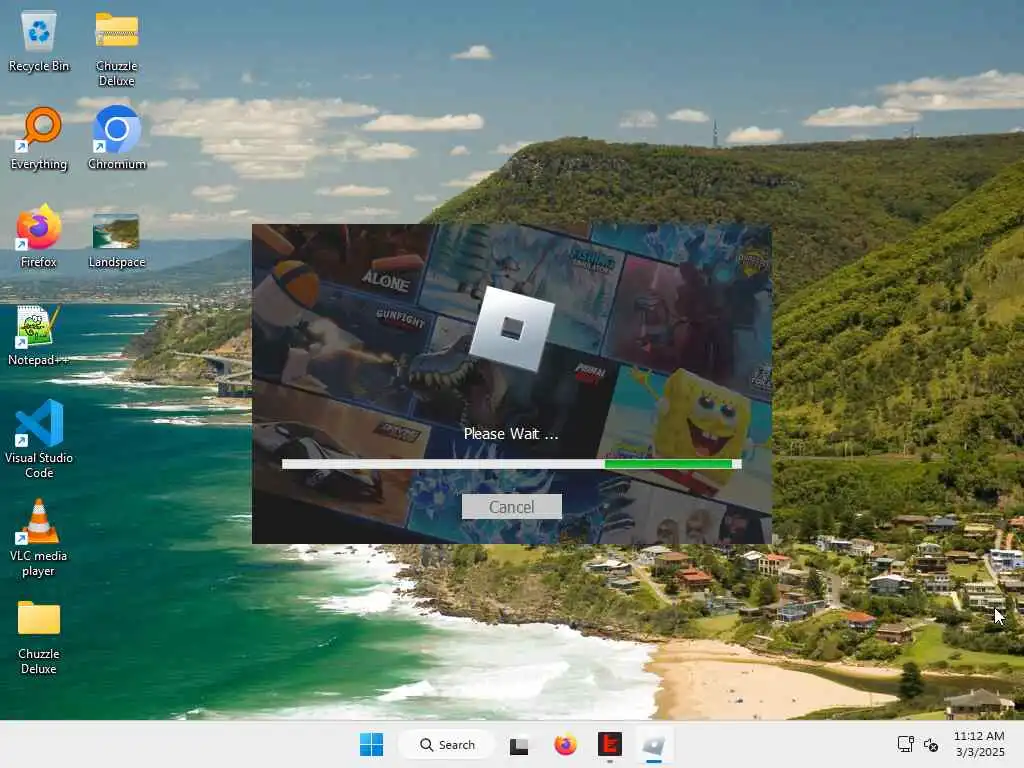Open Task View from the taskbar
The height and width of the screenshot is (768, 1024).
click(x=519, y=745)
